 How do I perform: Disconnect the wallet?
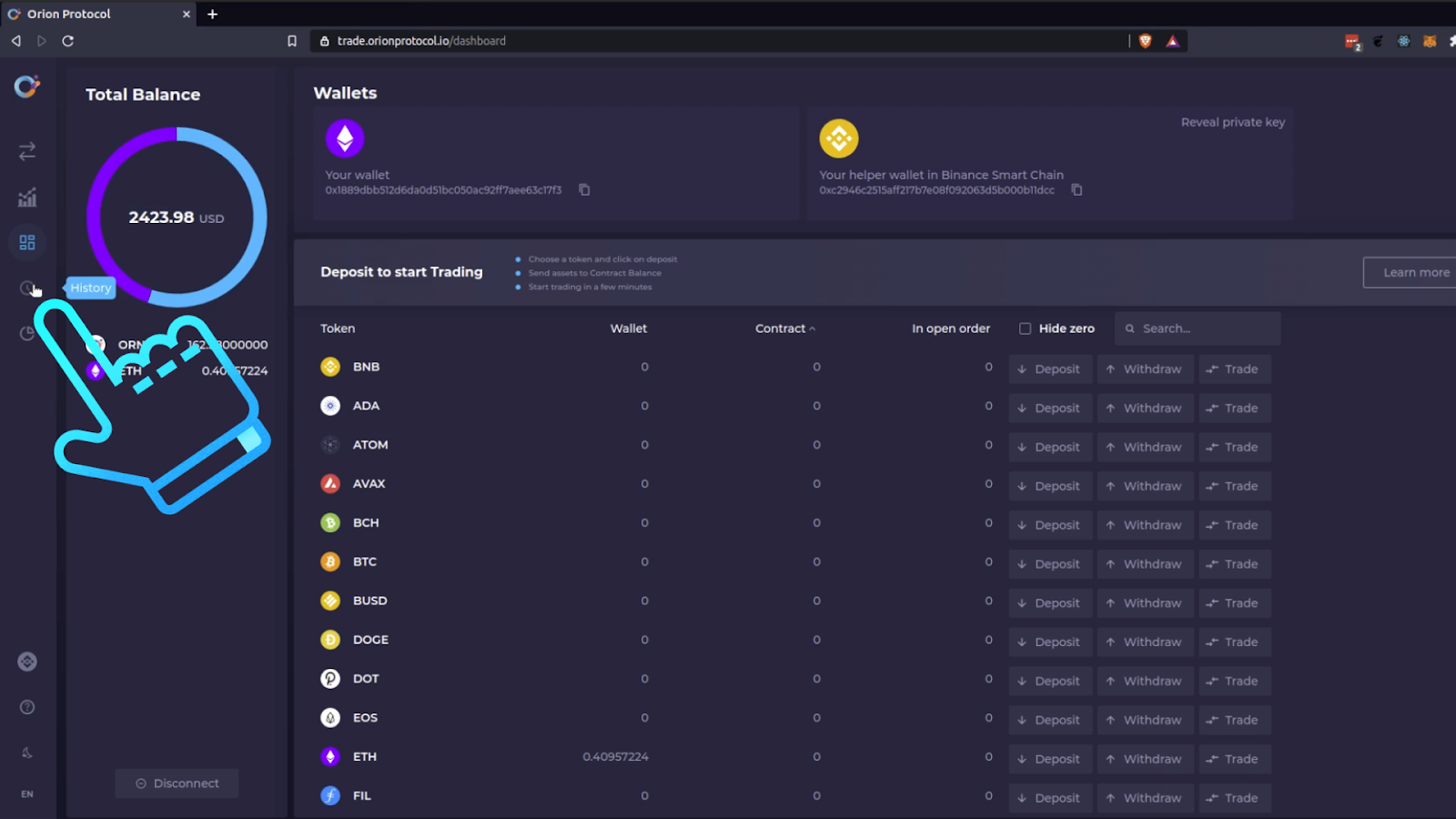pos(177,784)
